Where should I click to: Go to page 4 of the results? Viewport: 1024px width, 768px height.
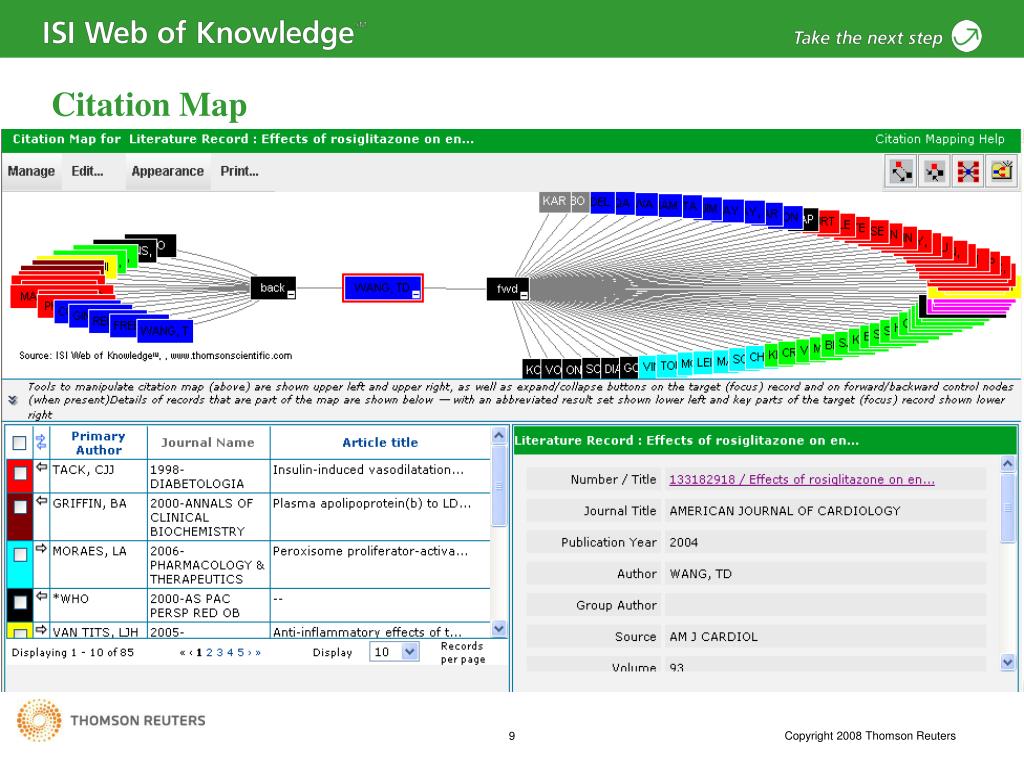coord(230,652)
